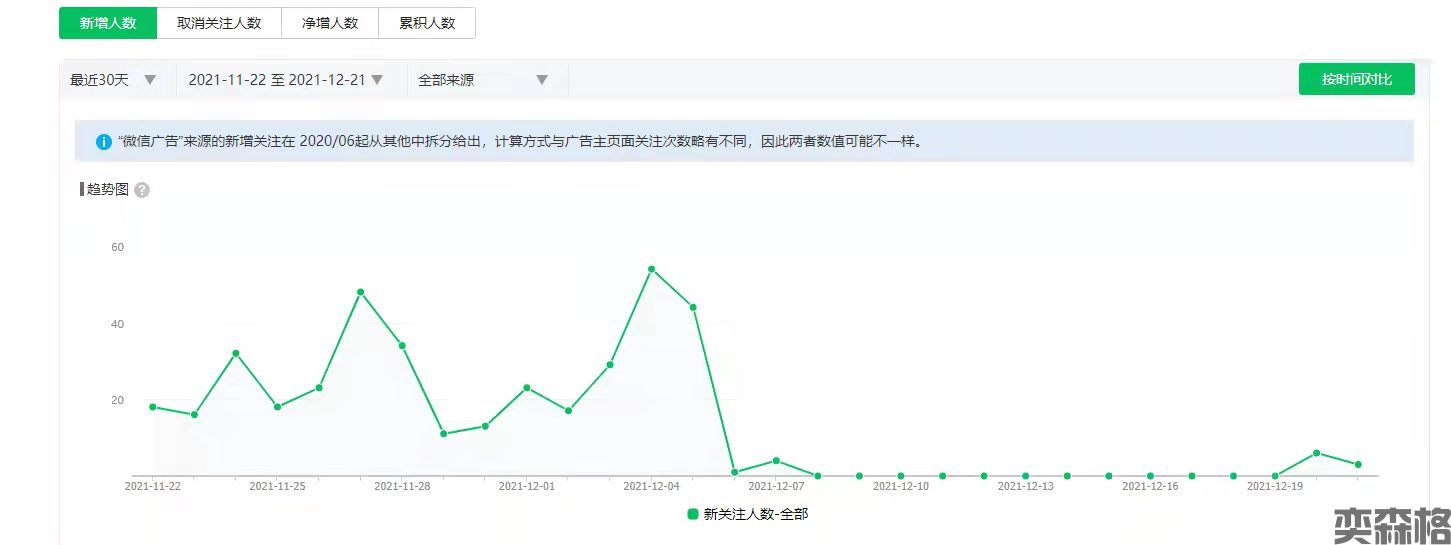
Task: Expand the 全部来源 source dropdown
Action: coord(484,80)
